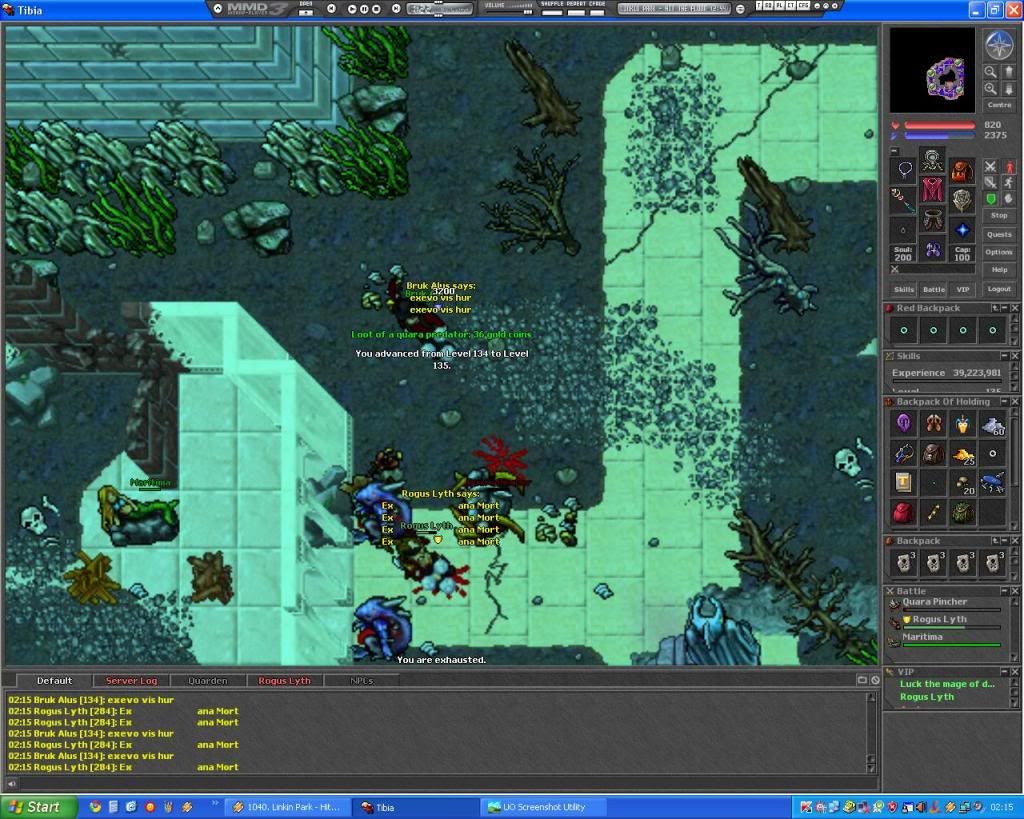Select the shield in the equipment slot

(x=962, y=201)
